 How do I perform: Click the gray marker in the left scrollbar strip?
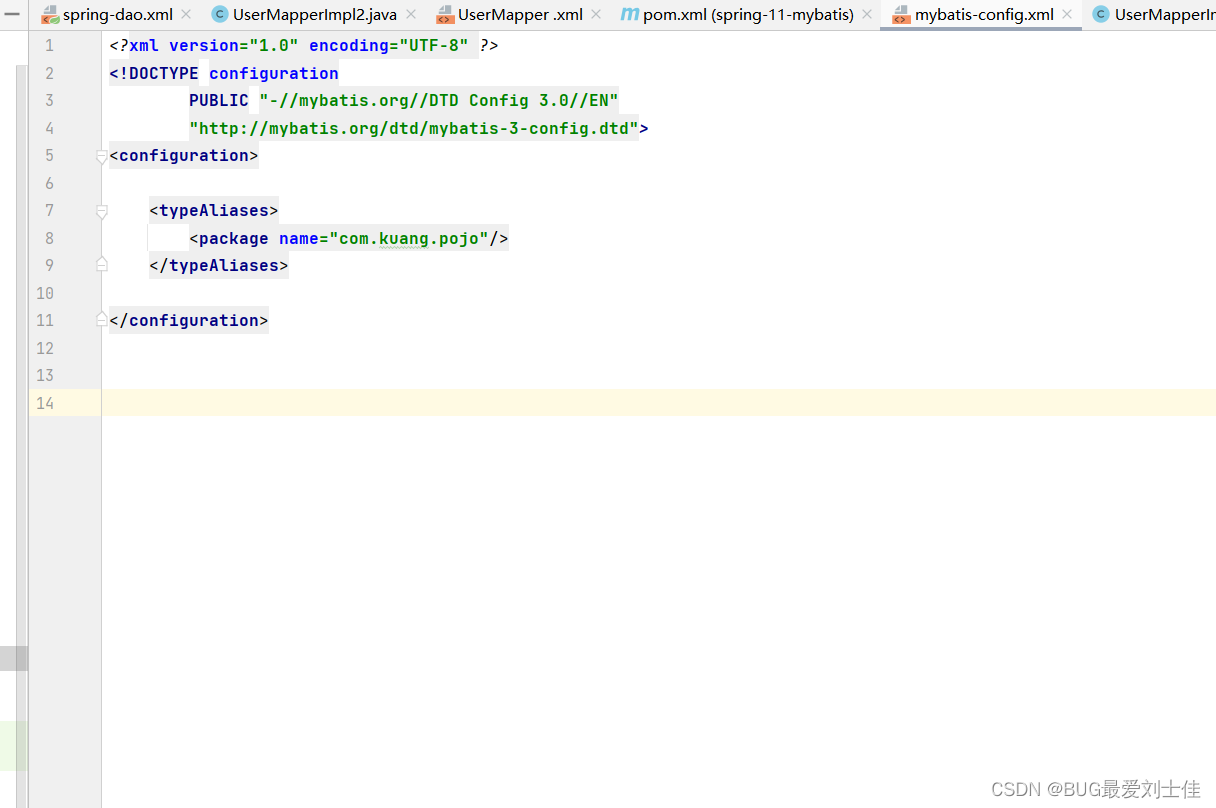pyautogui.click(x=14, y=658)
